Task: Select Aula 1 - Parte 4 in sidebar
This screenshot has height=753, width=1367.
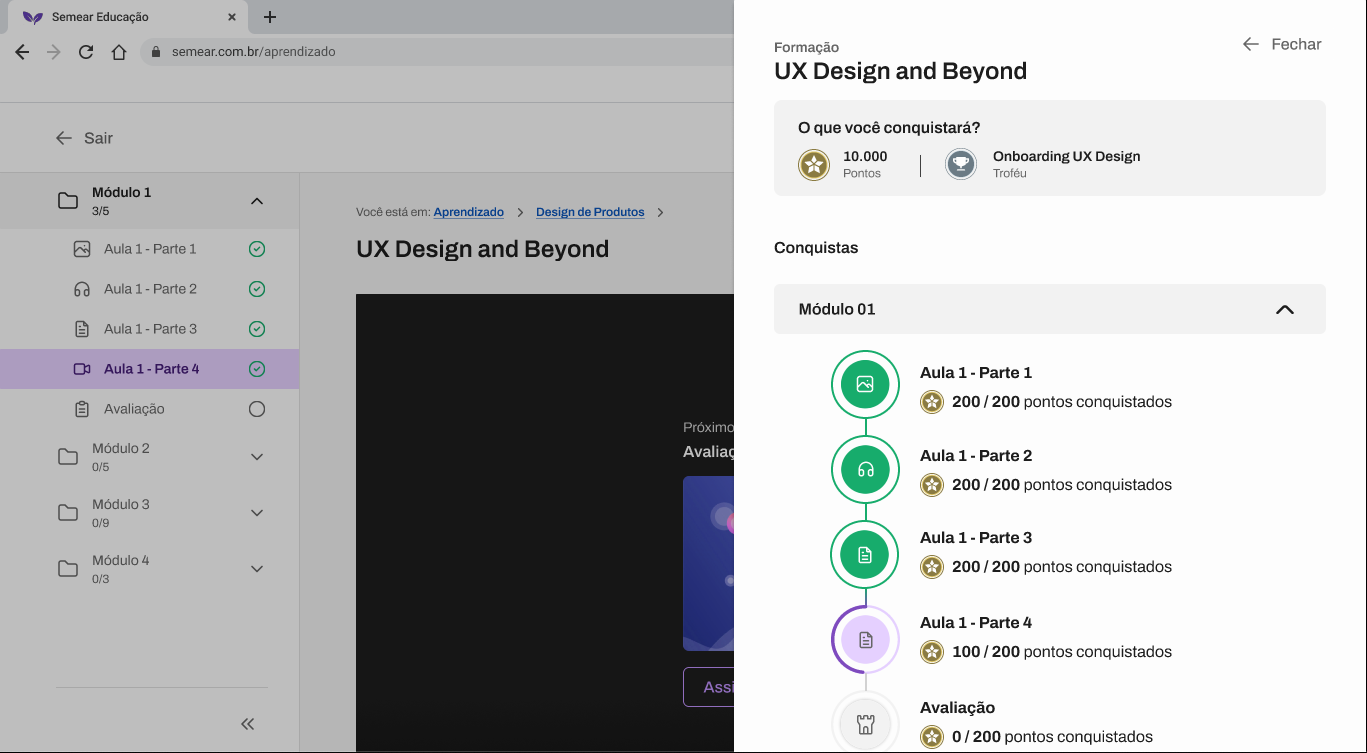Action: click(x=150, y=369)
